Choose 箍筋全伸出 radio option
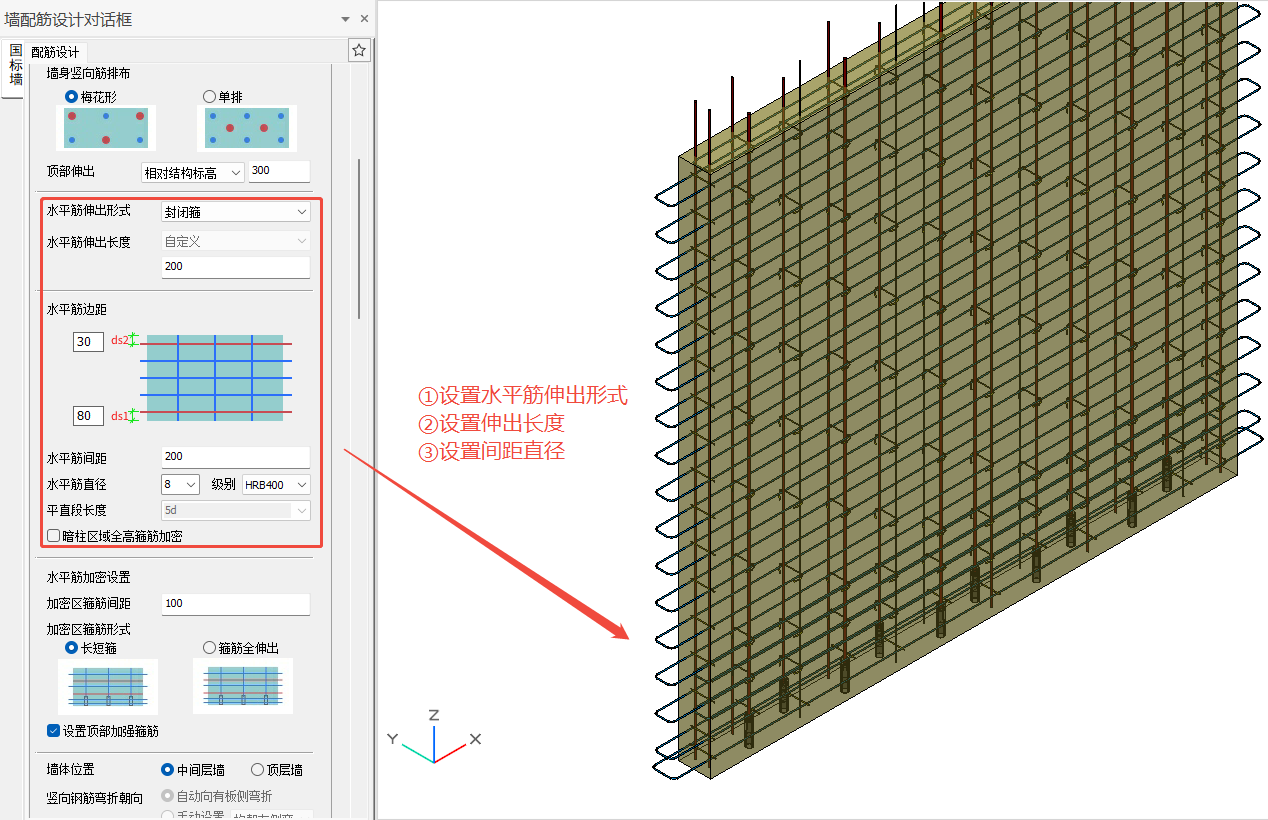The image size is (1268, 820). pyautogui.click(x=210, y=648)
